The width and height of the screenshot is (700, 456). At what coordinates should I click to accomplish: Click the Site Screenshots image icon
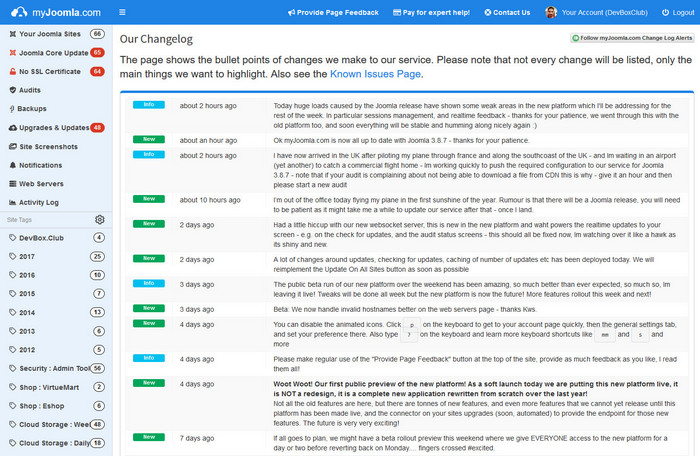12,146
